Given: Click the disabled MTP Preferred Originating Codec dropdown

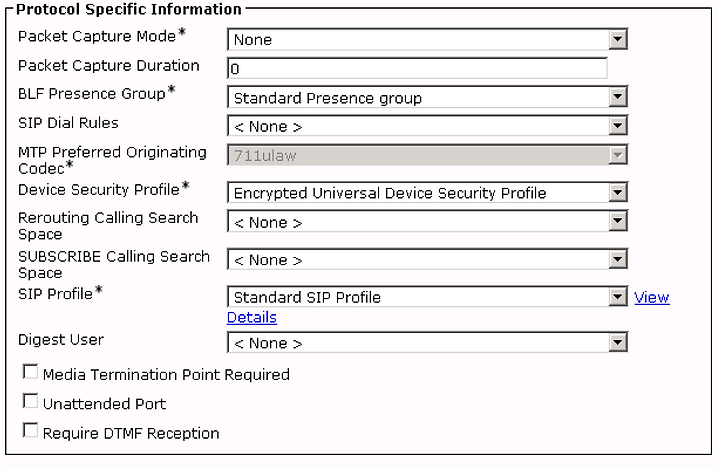Looking at the screenshot, I should point(427,155).
